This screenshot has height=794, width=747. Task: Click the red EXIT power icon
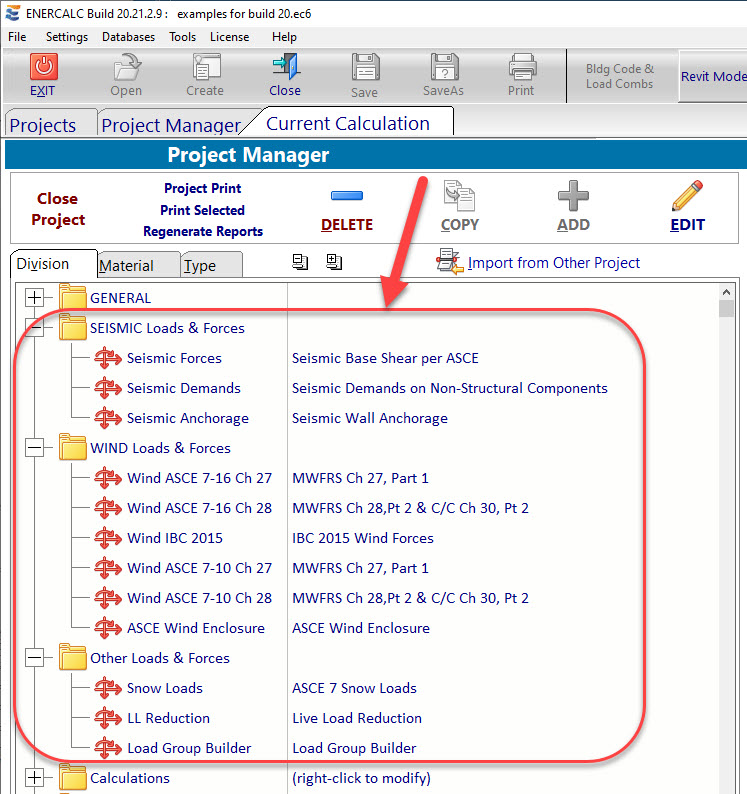coord(43,67)
